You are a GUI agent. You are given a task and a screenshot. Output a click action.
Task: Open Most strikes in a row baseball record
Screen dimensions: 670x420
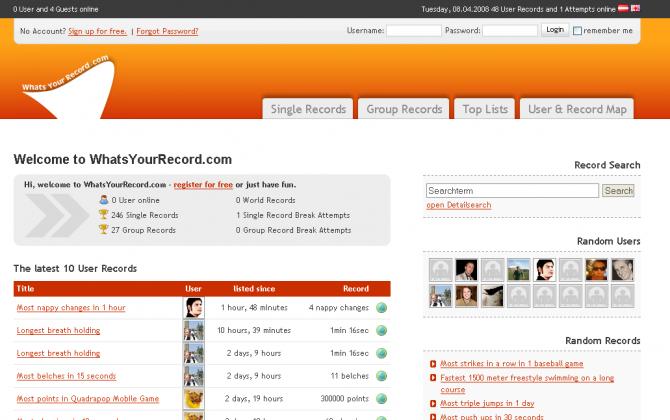(511, 364)
